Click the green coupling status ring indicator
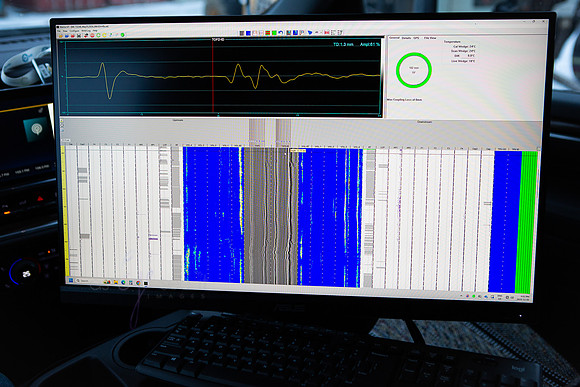The width and height of the screenshot is (580, 387). [414, 70]
